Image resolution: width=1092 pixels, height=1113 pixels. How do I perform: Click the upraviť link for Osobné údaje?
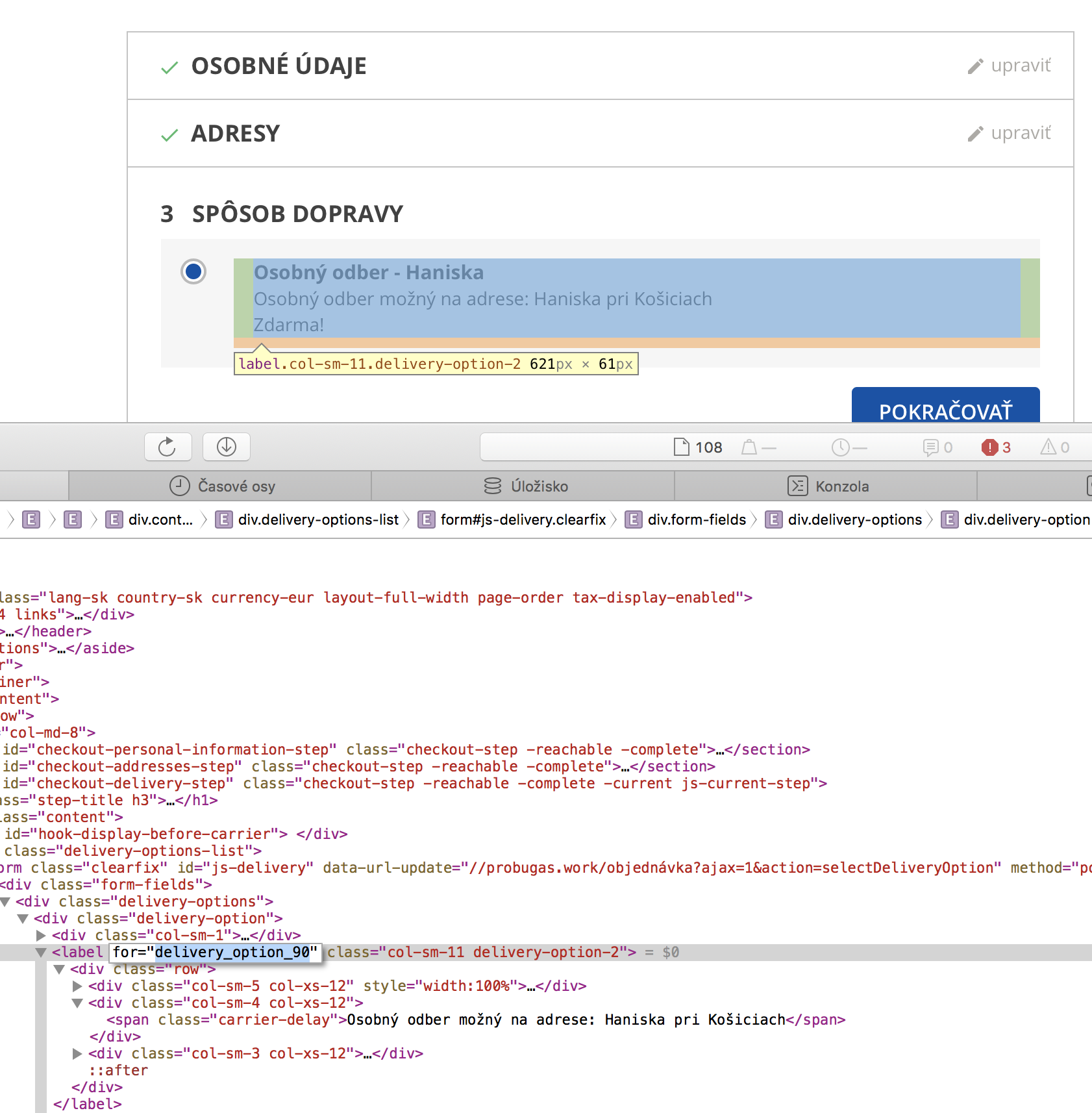click(1009, 66)
